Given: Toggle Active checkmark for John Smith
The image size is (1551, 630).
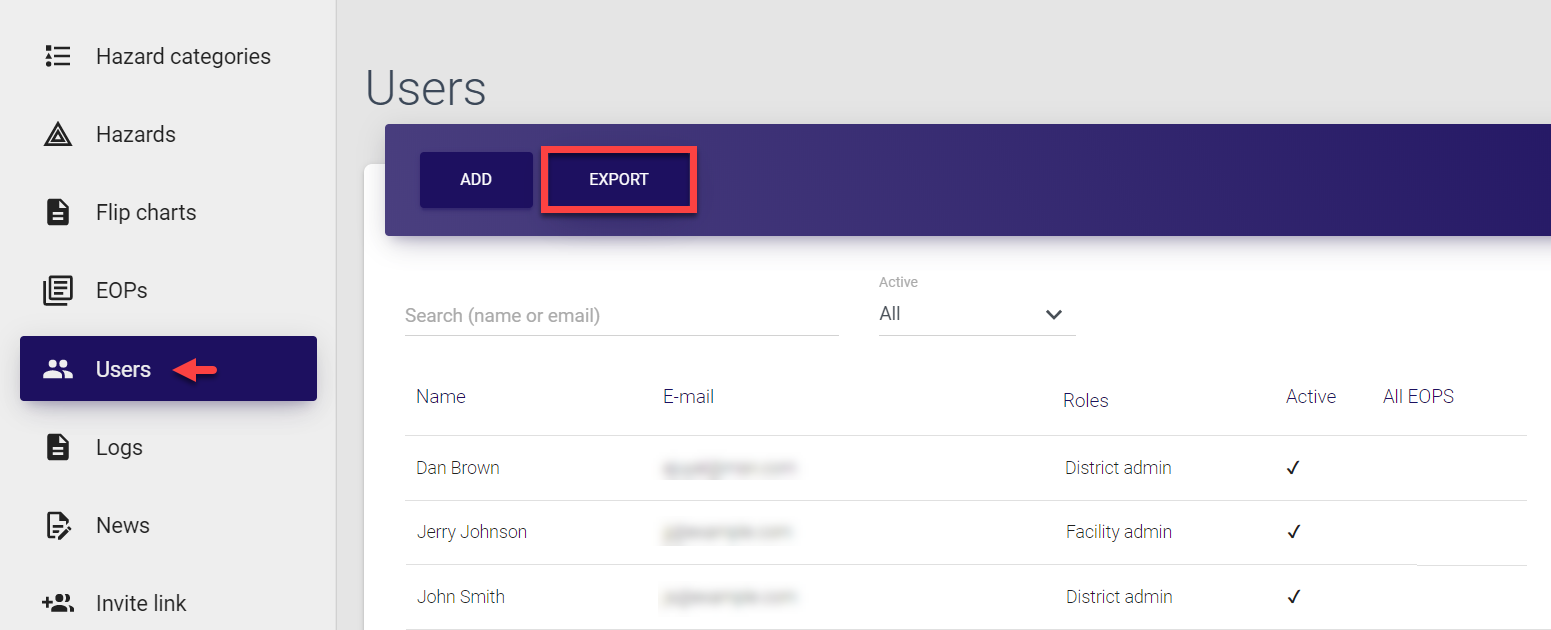Looking at the screenshot, I should 1293,597.
